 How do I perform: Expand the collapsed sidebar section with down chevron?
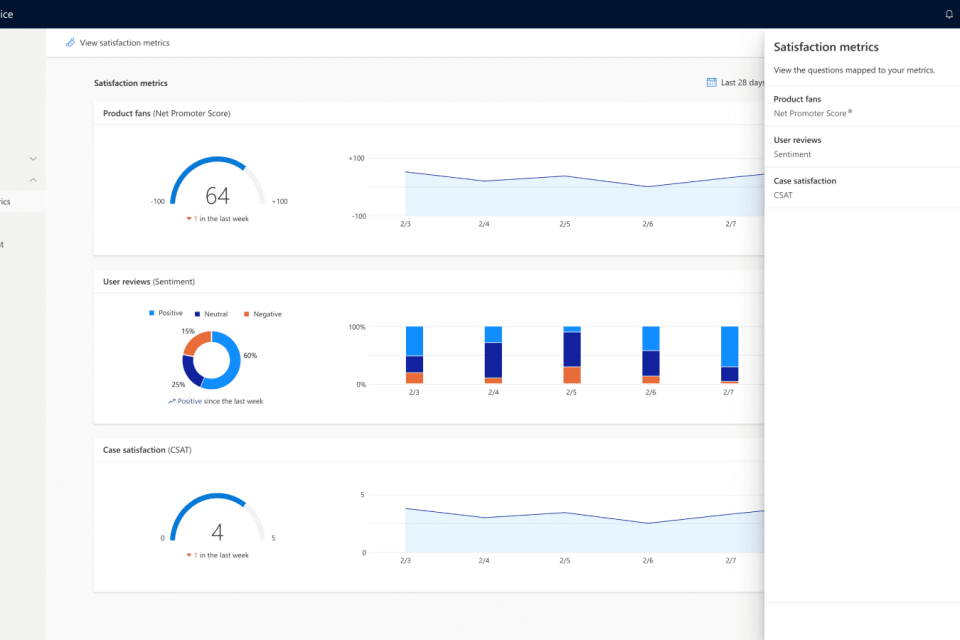point(33,158)
